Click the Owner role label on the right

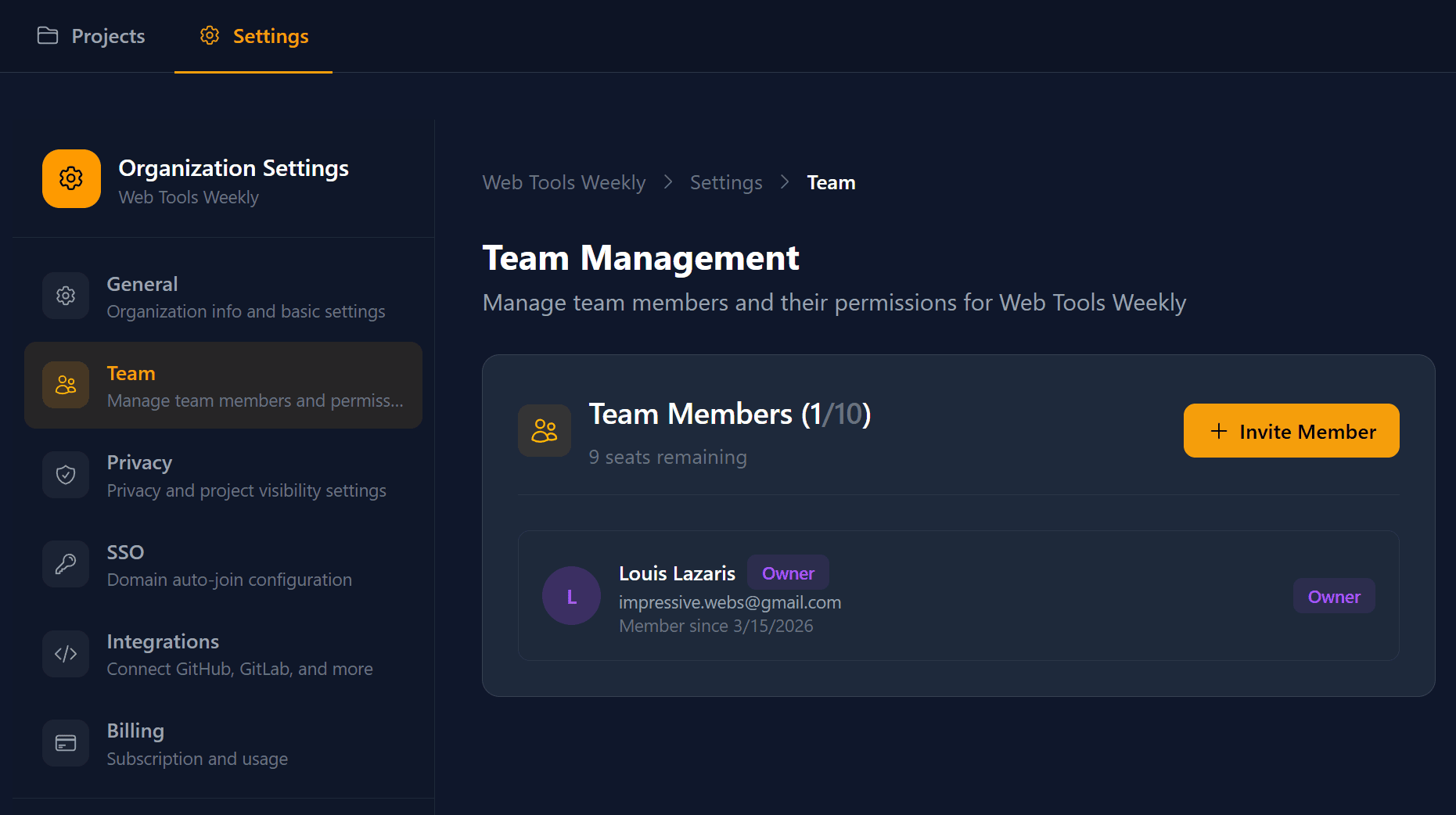[x=1333, y=596]
